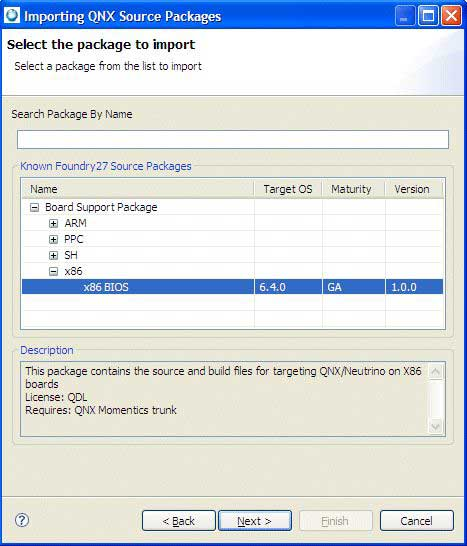
Task: Select the Board Support Package label
Action: (x=101, y=207)
